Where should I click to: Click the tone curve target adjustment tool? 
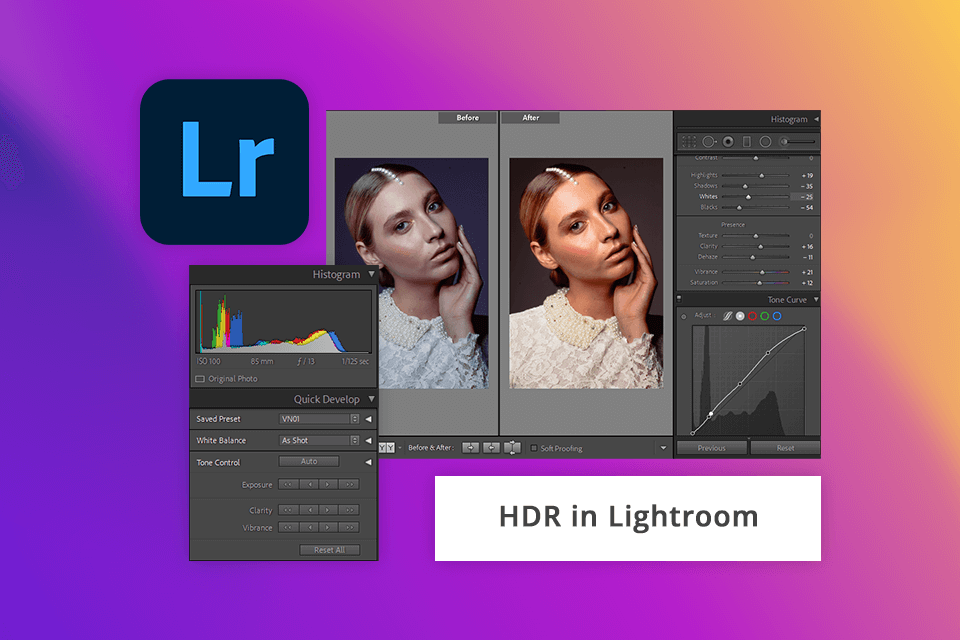[x=684, y=316]
